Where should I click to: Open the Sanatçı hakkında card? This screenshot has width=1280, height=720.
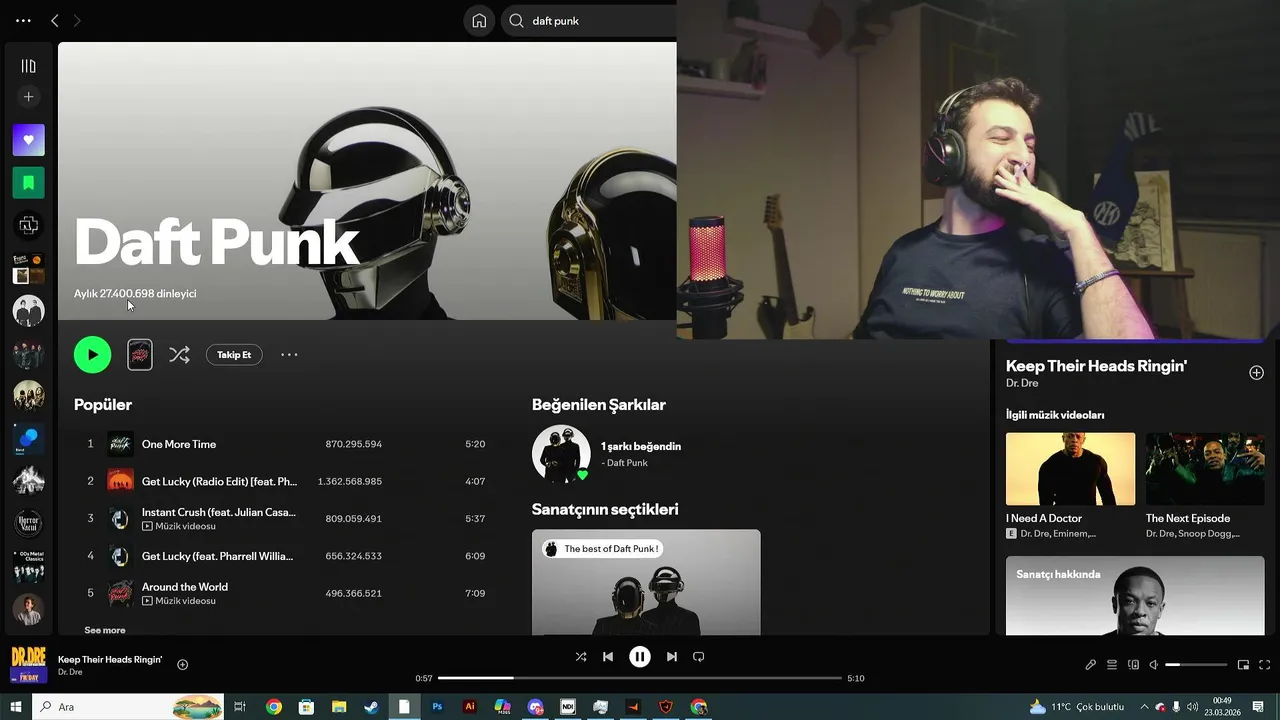click(1135, 596)
